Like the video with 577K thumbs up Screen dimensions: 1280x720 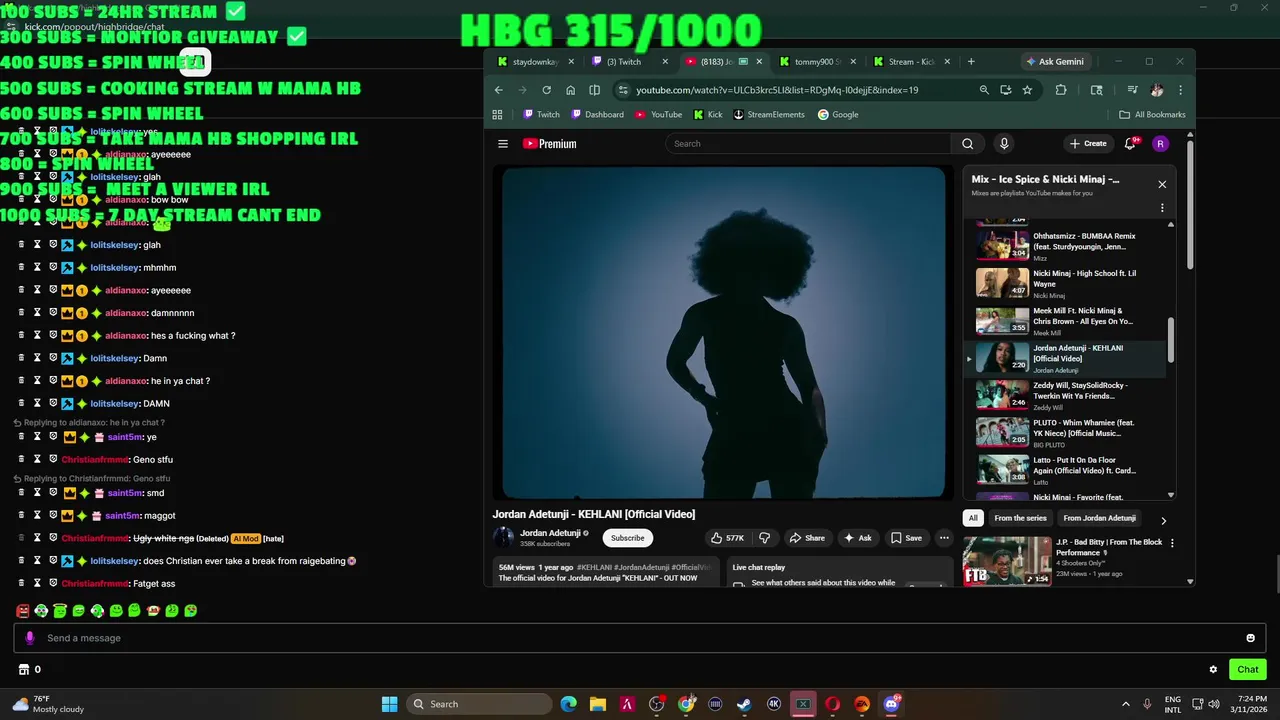(727, 538)
